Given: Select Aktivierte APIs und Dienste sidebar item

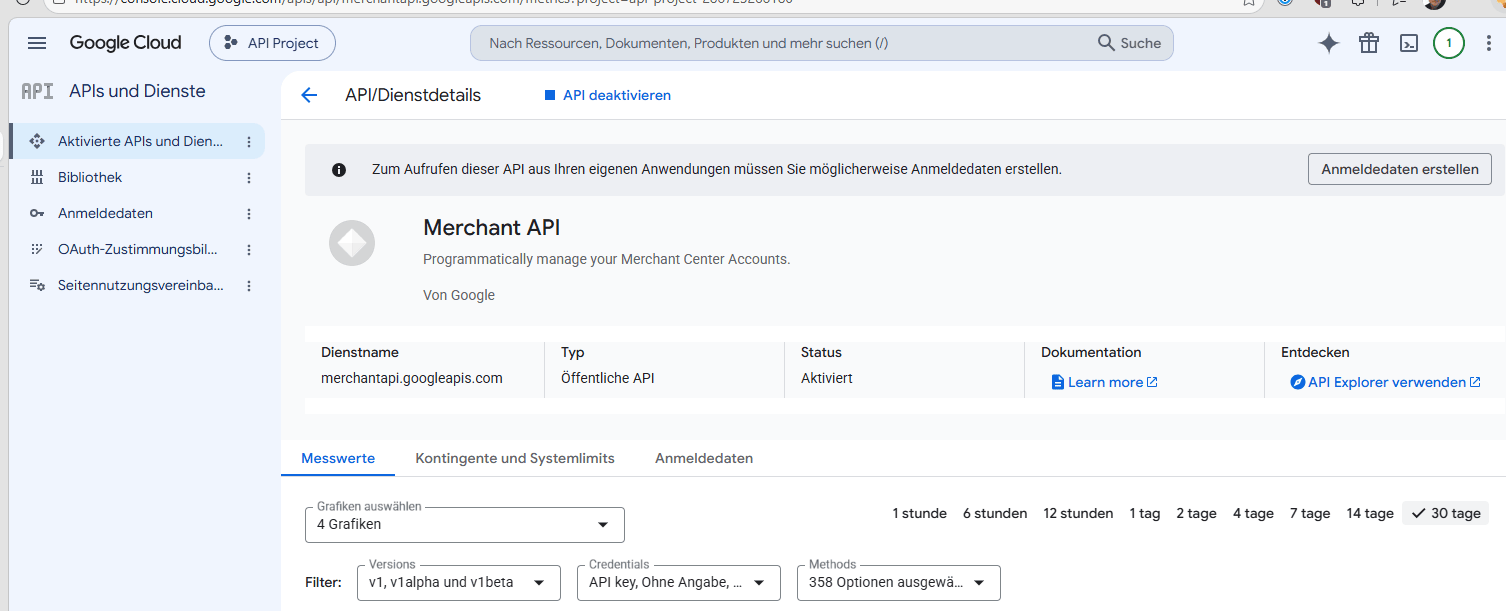Looking at the screenshot, I should [137, 141].
